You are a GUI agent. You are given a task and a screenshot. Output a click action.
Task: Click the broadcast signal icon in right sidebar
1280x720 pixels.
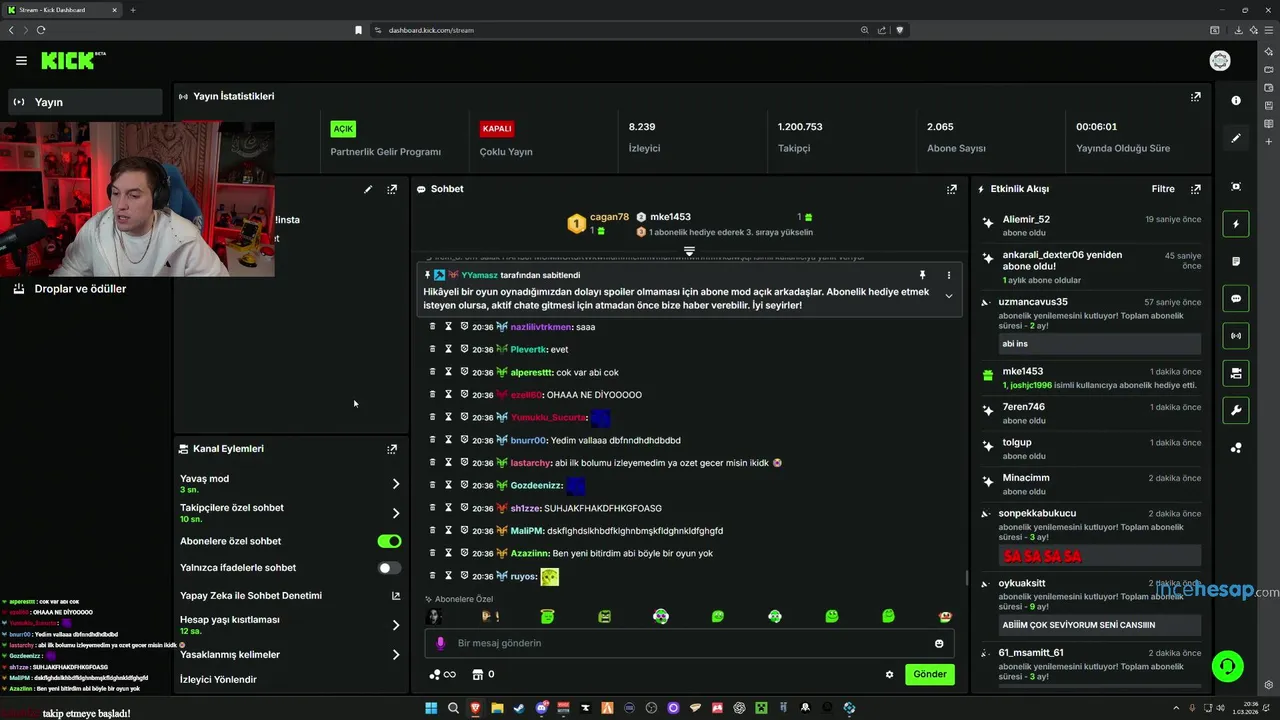(1236, 335)
